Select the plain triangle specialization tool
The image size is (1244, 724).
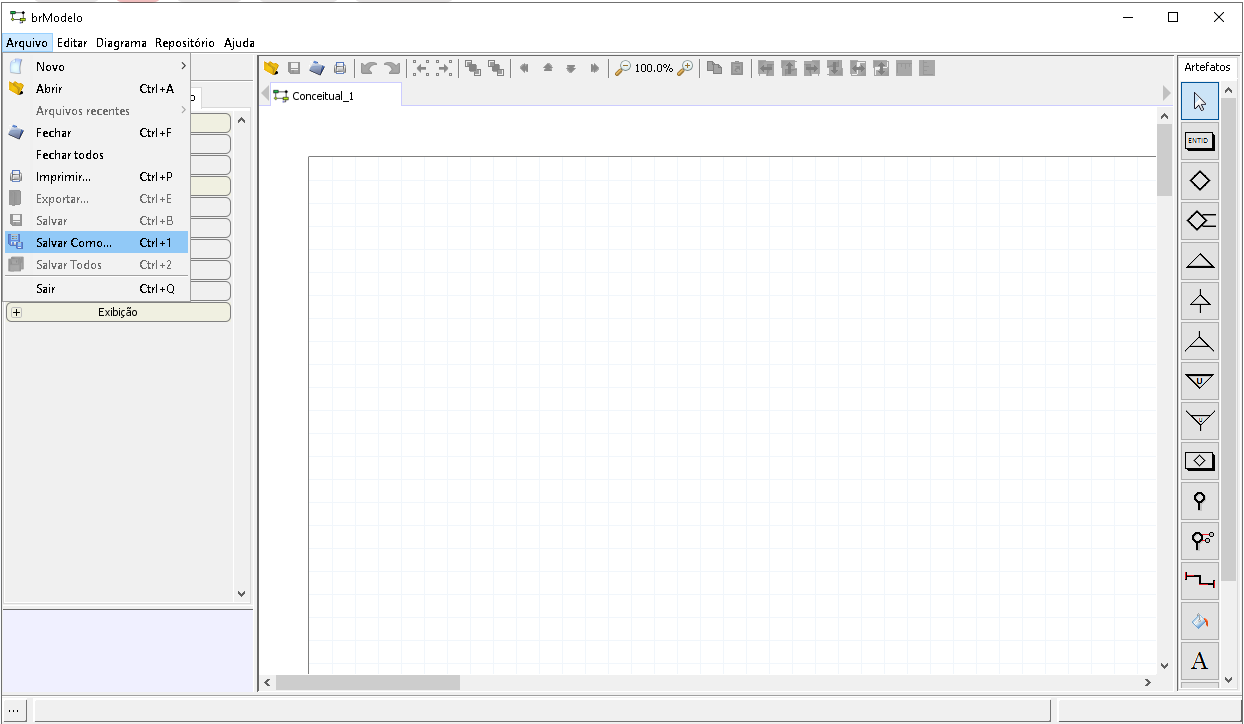point(1200,261)
